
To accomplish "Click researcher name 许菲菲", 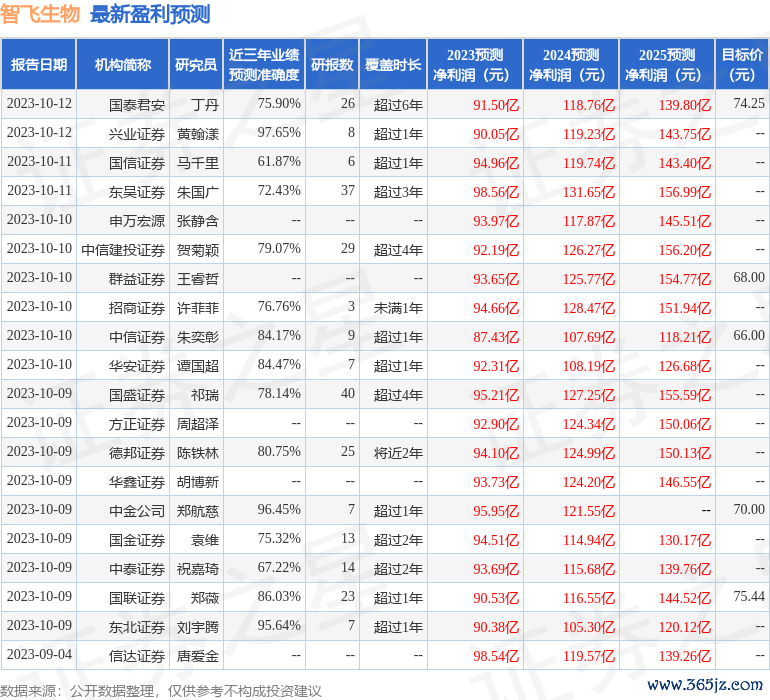I will coord(198,308).
